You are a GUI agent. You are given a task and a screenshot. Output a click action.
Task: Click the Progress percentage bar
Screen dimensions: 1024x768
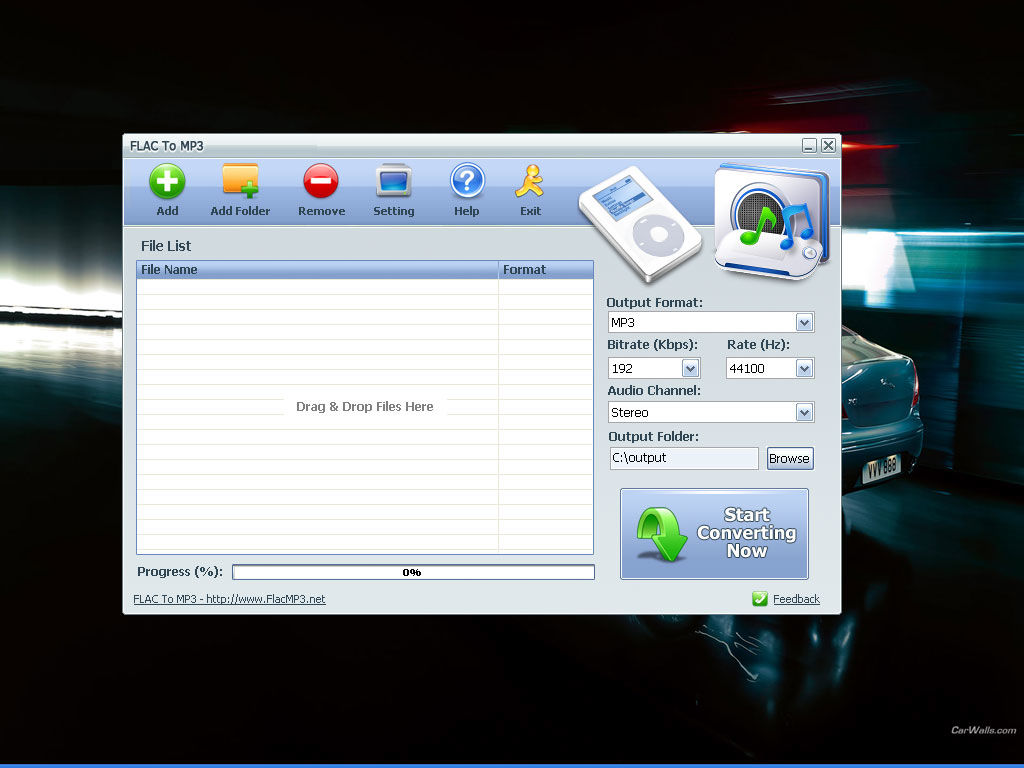point(413,572)
